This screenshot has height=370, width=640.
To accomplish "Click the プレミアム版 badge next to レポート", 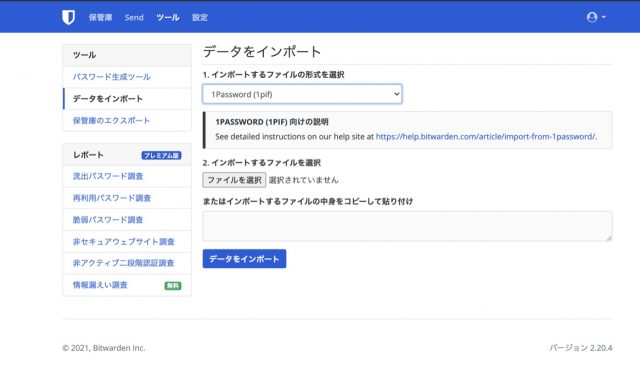I will point(161,155).
